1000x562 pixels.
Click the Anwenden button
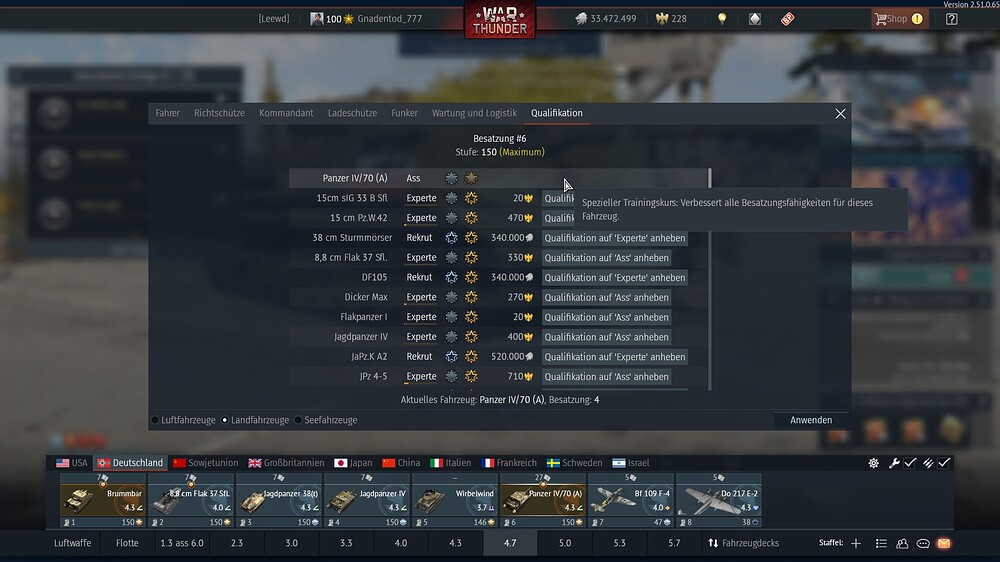click(x=811, y=420)
